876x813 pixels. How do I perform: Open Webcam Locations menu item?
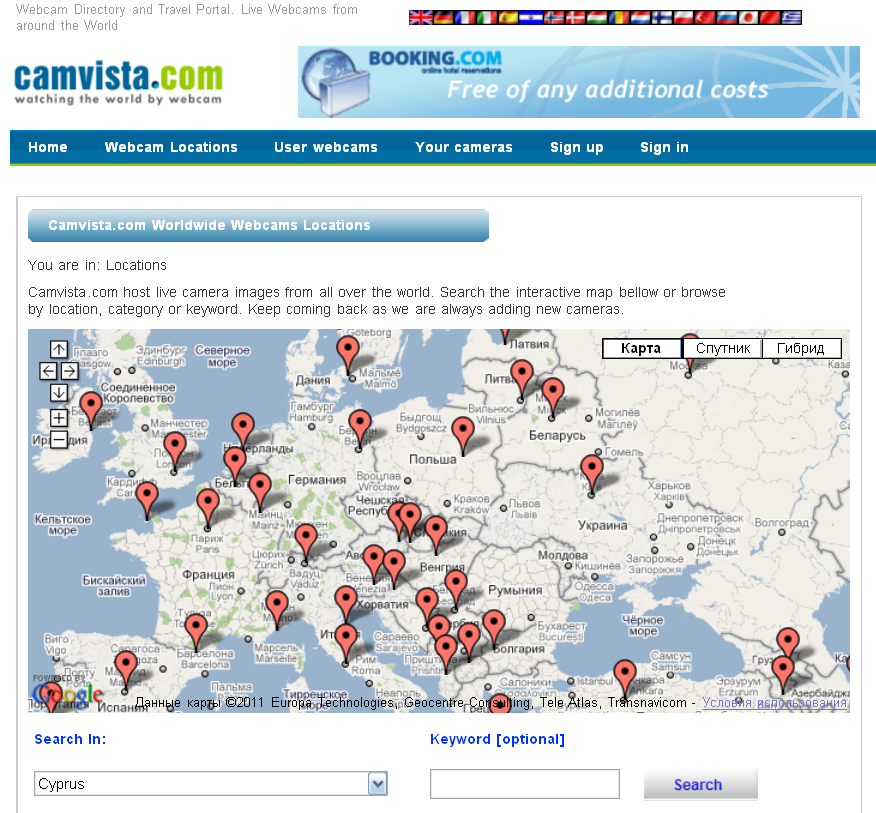(x=171, y=147)
